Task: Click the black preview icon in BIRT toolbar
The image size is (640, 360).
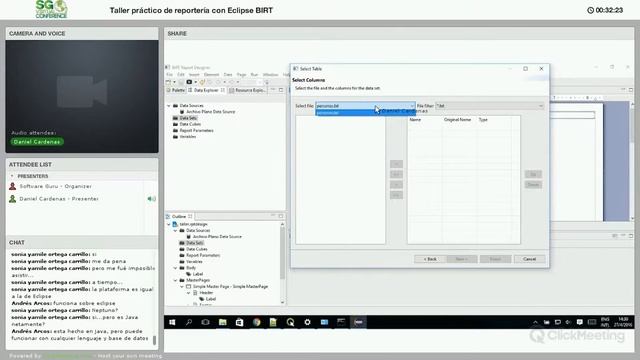Action: coord(189,82)
